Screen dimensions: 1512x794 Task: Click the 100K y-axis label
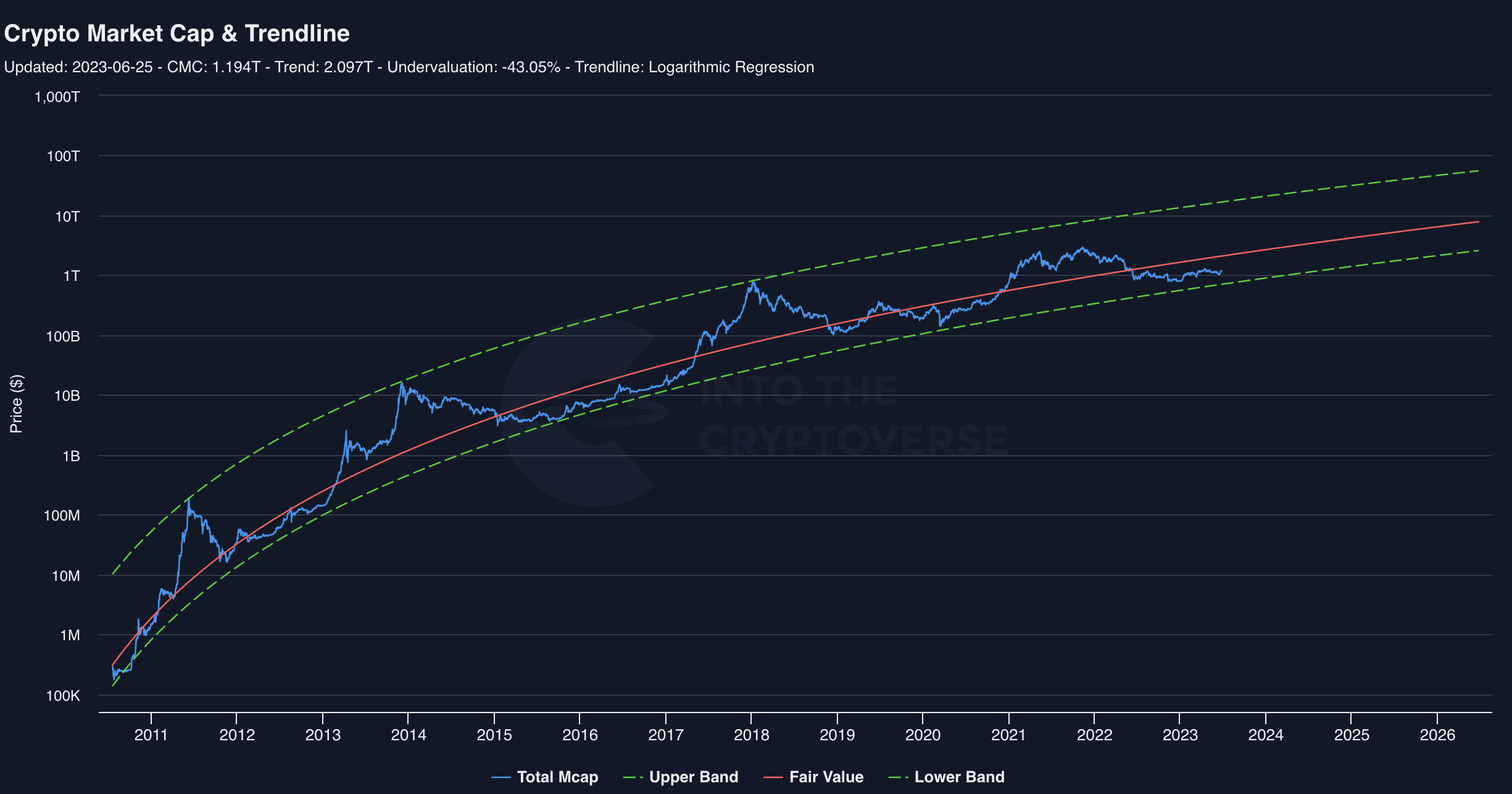click(x=63, y=696)
